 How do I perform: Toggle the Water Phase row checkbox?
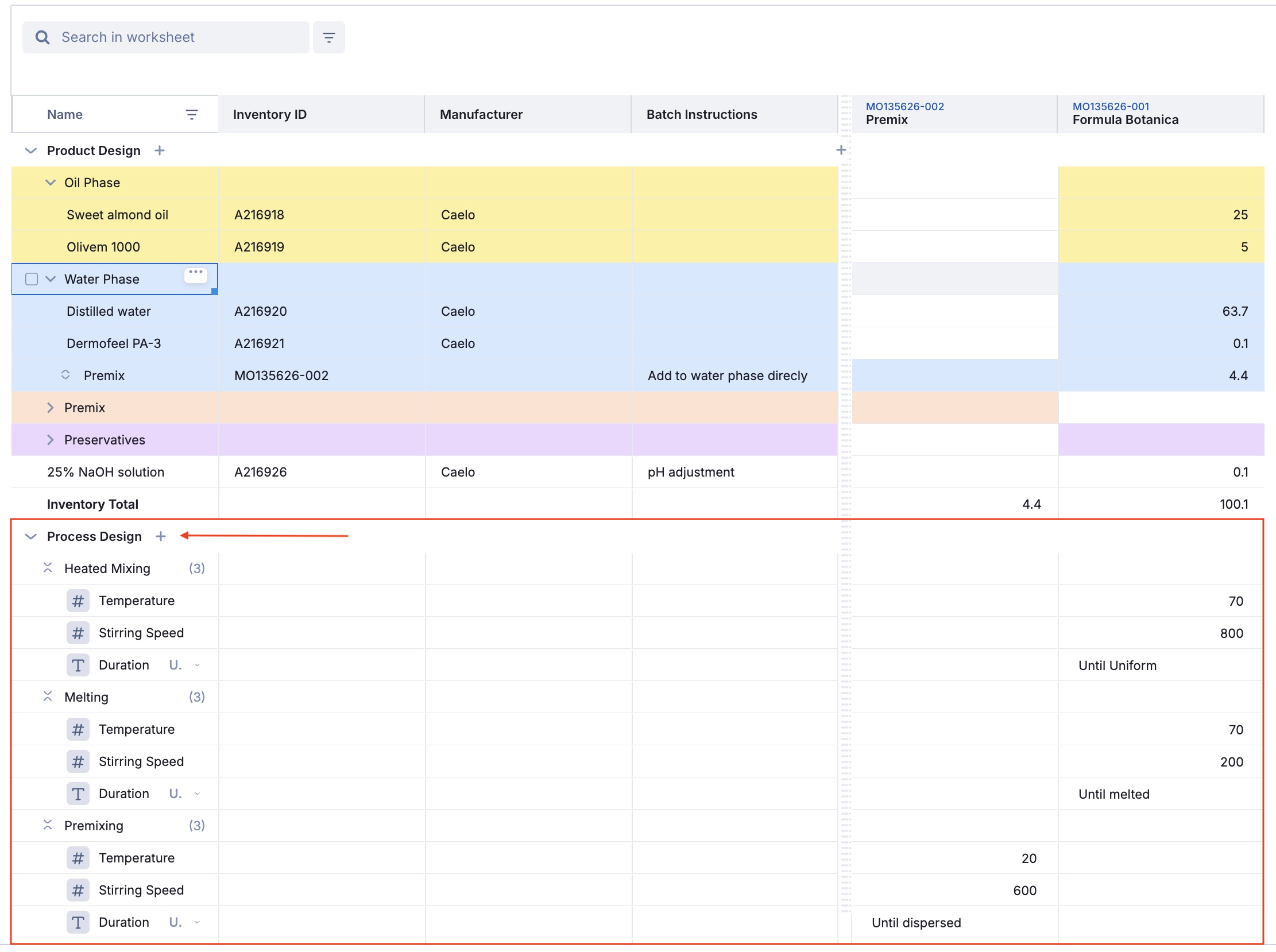32,280
